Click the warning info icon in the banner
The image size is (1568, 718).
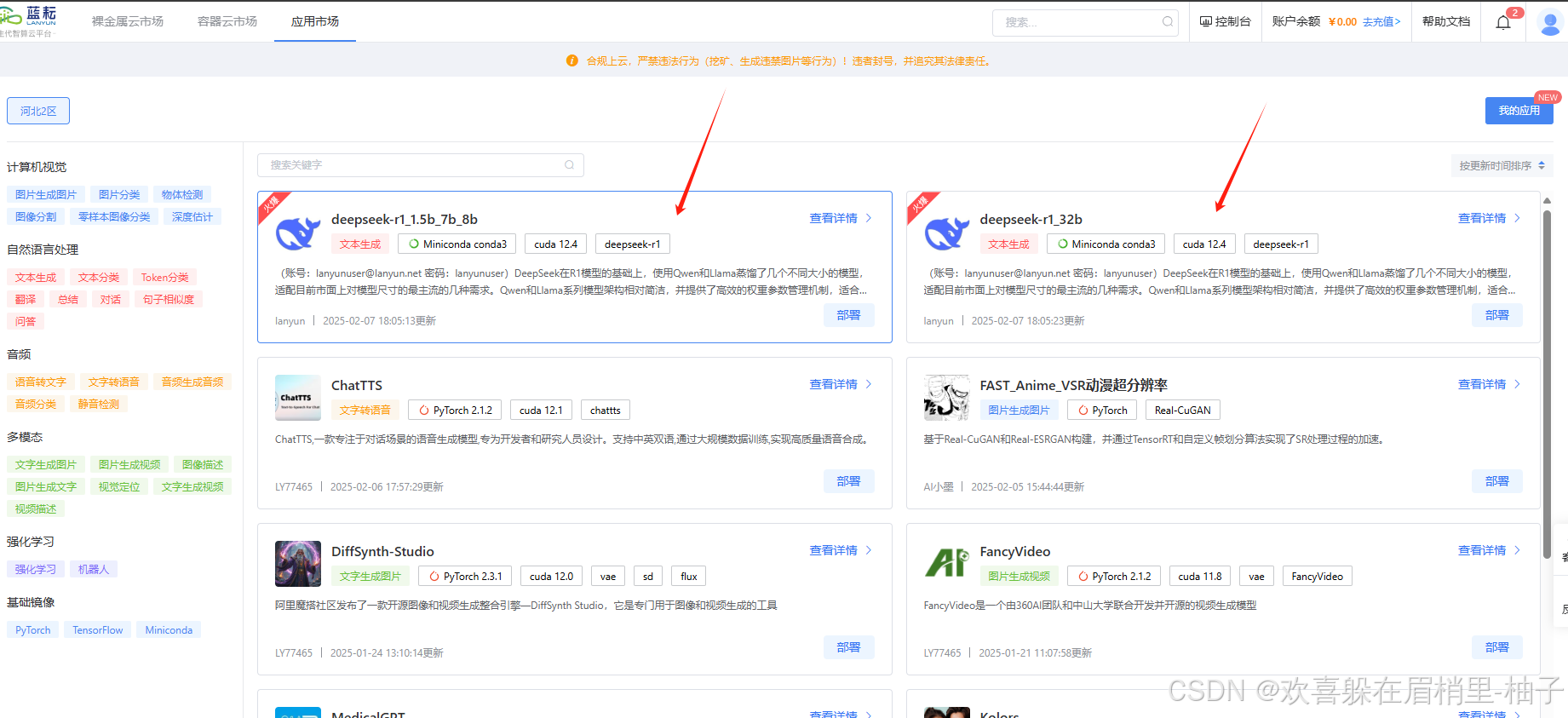(x=572, y=60)
